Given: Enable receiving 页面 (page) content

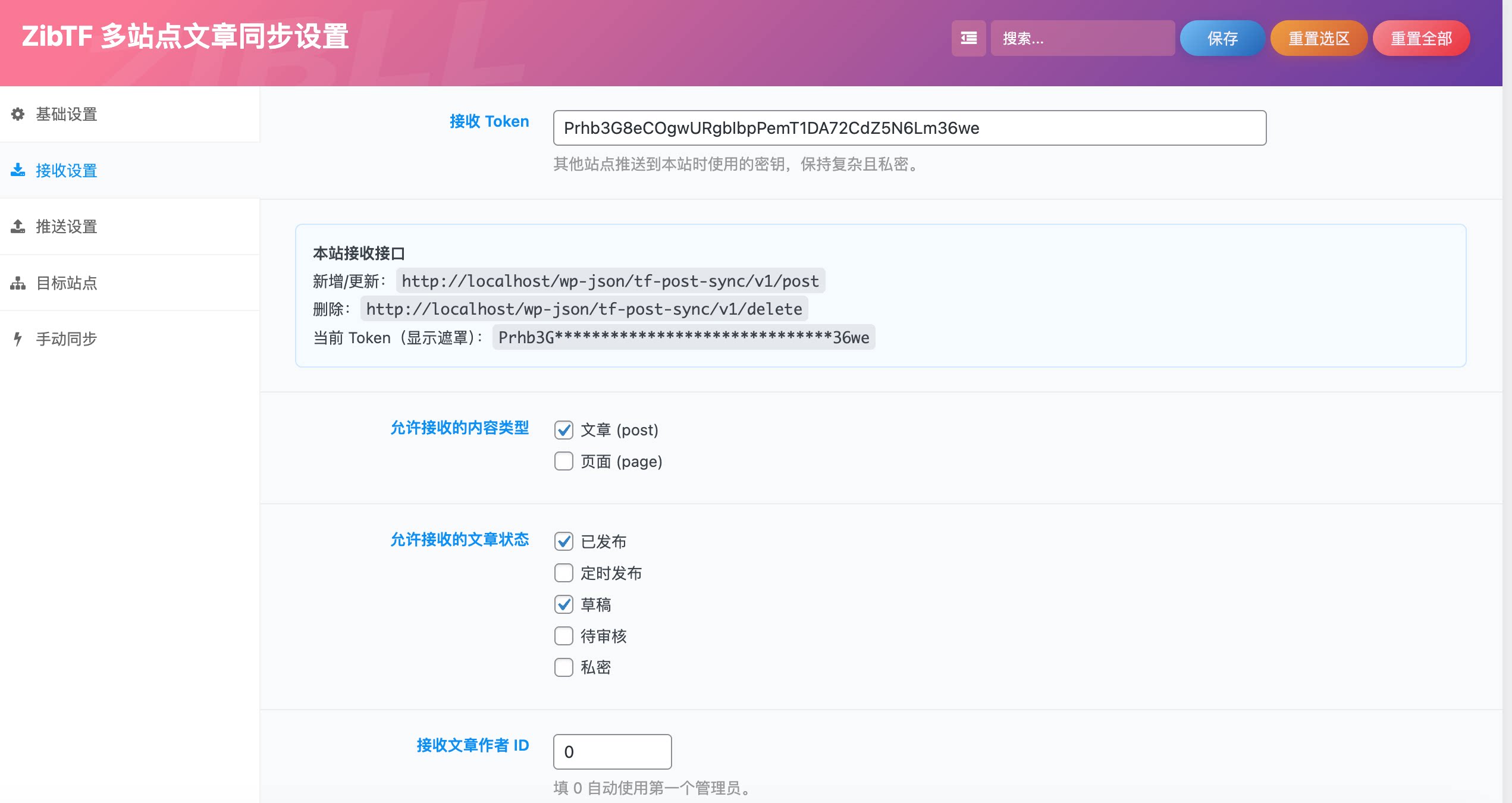Looking at the screenshot, I should click(x=563, y=461).
